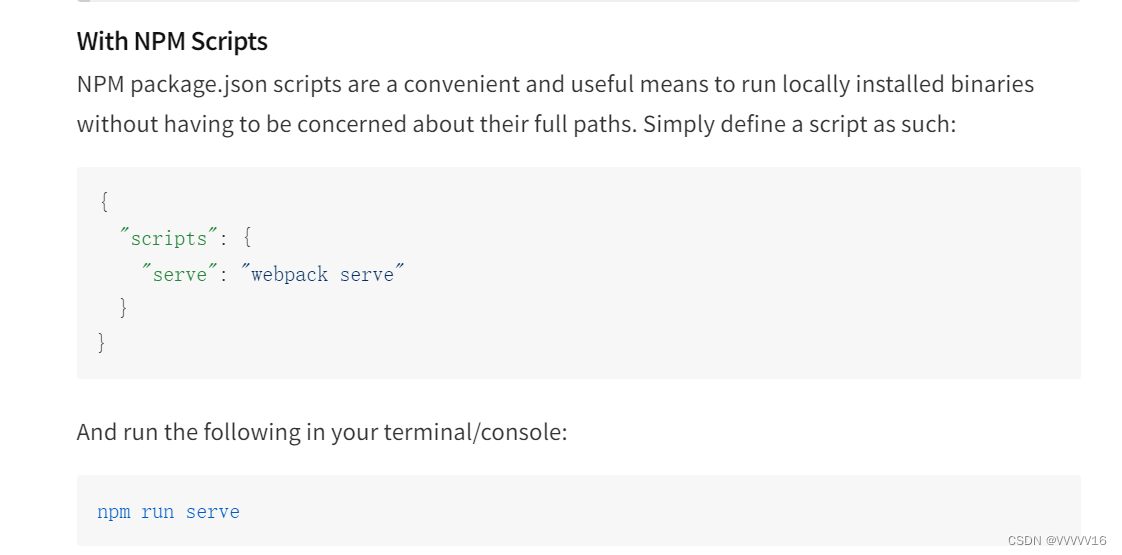Select the "serve" key in the JSON code
The image size is (1122, 555).
point(180,273)
